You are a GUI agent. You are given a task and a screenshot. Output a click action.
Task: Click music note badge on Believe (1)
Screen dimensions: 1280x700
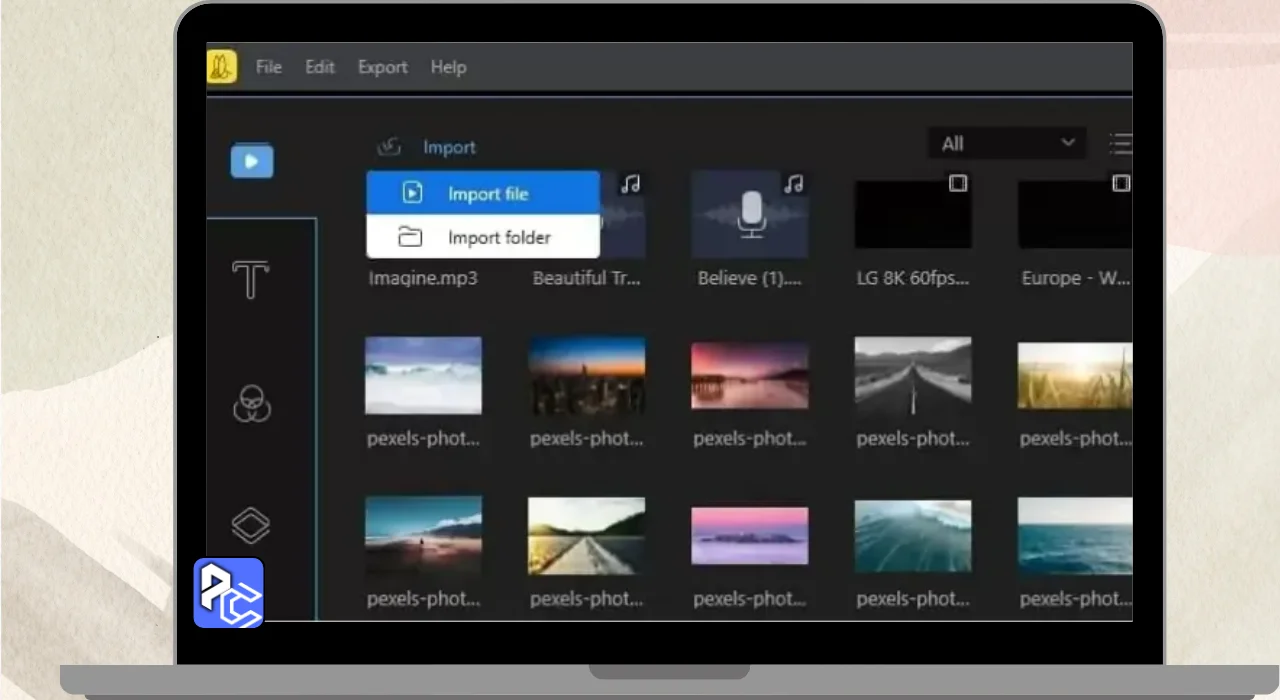(793, 184)
